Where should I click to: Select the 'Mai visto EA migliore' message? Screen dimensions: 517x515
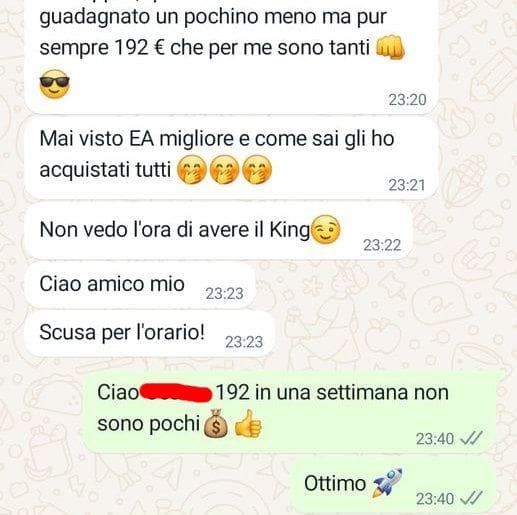(x=231, y=157)
